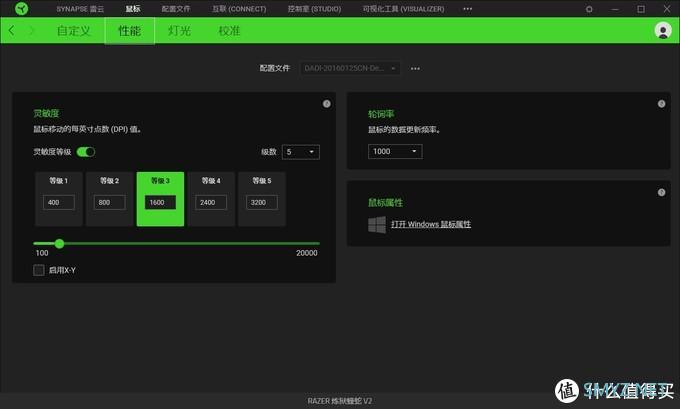
Task: Select the 等级 1 DPI stage
Action: tap(59, 199)
